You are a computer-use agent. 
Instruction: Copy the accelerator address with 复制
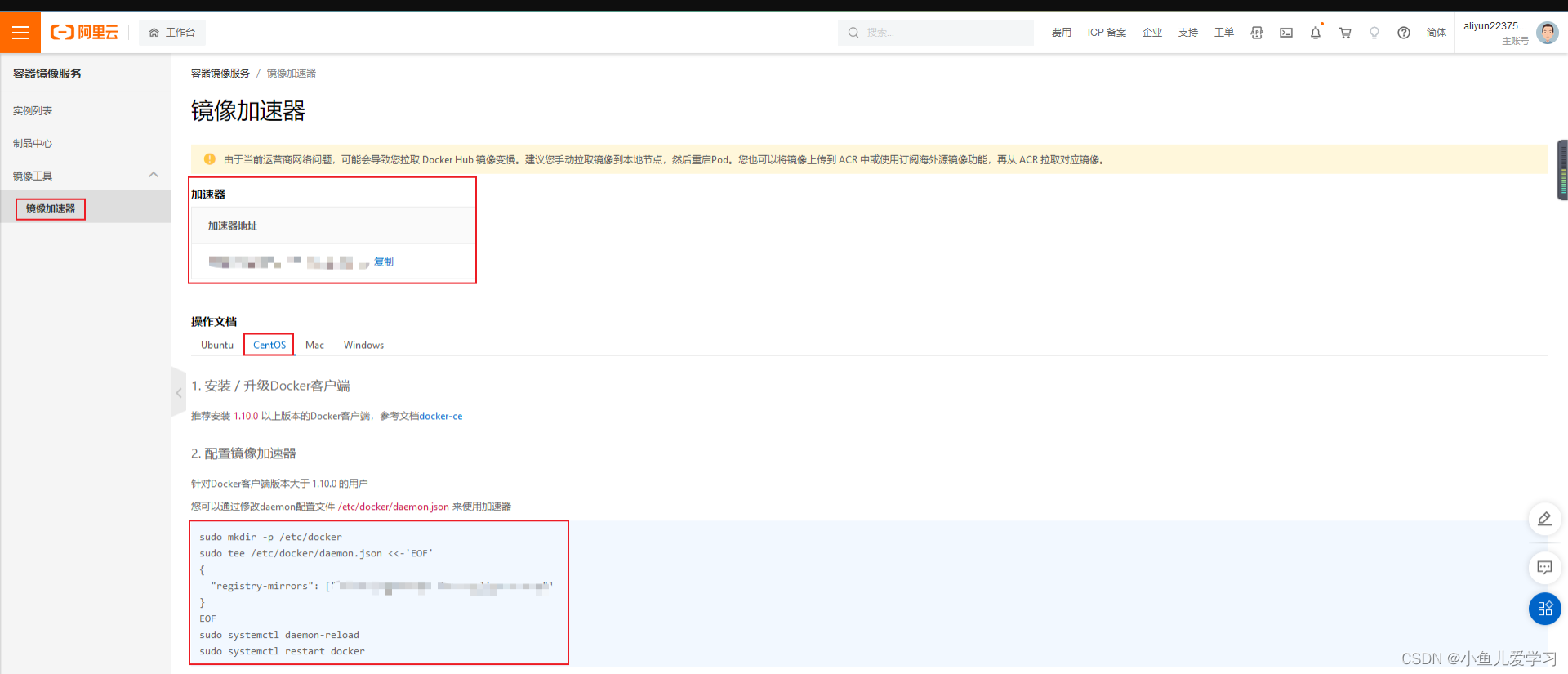384,262
